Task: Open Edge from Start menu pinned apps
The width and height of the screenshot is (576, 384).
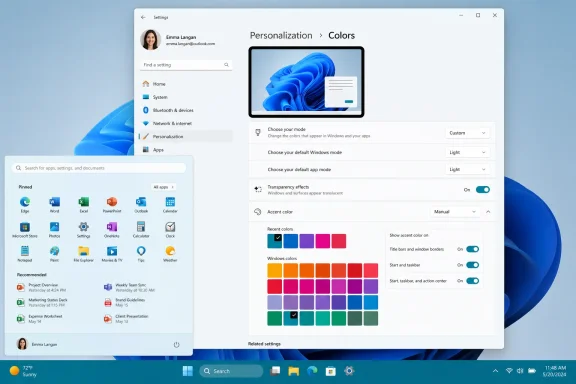Action: (25, 204)
